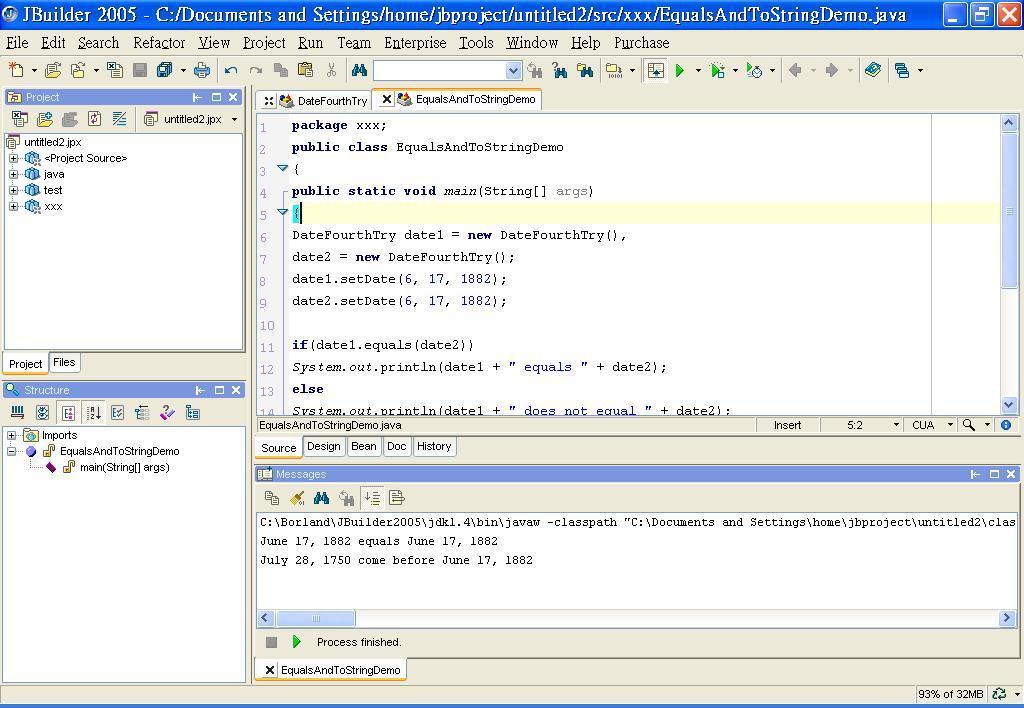This screenshot has width=1024, height=708.
Task: Click the Add Files folder-plus icon in Project pane
Action: pyautogui.click(x=45, y=119)
